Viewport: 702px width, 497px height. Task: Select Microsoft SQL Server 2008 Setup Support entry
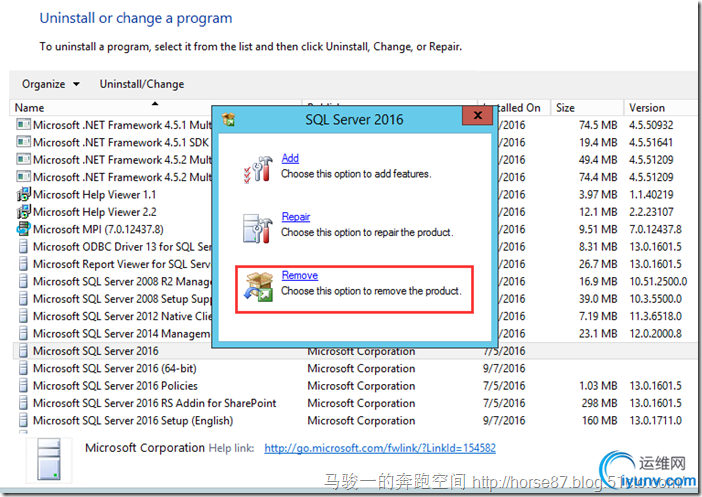click(122, 300)
